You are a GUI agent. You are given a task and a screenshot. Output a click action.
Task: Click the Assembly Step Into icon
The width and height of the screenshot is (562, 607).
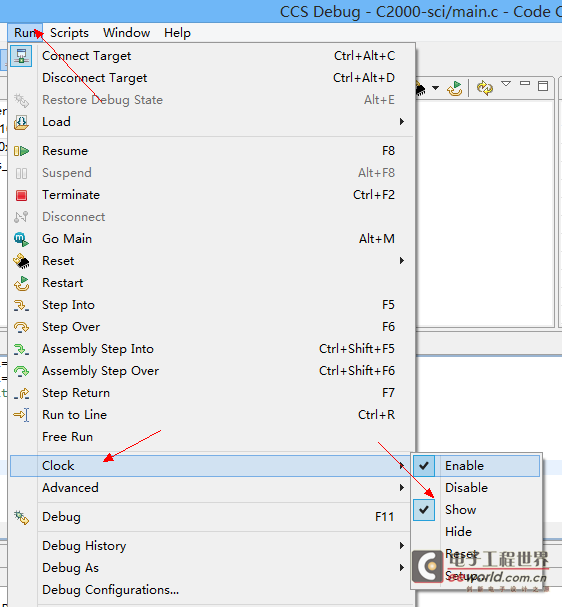(21, 350)
